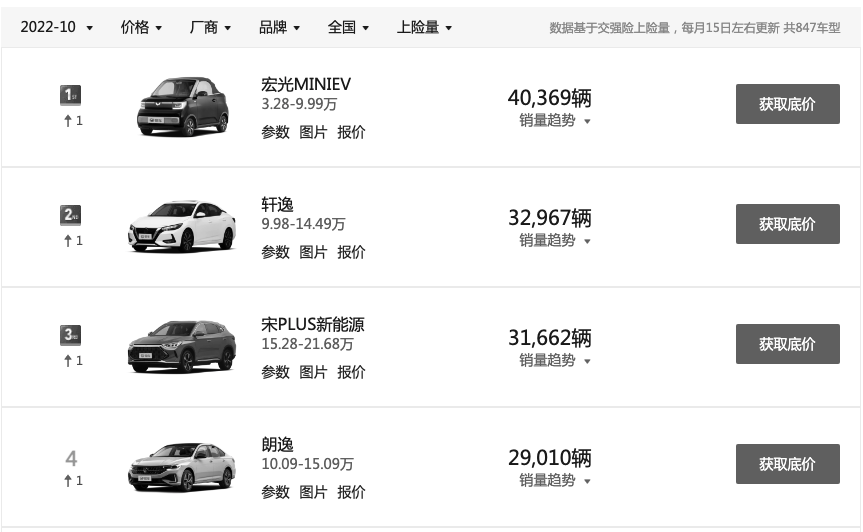Open the 宋PLUS新能源 car image
The height and width of the screenshot is (532, 863).
pyautogui.click(x=182, y=346)
